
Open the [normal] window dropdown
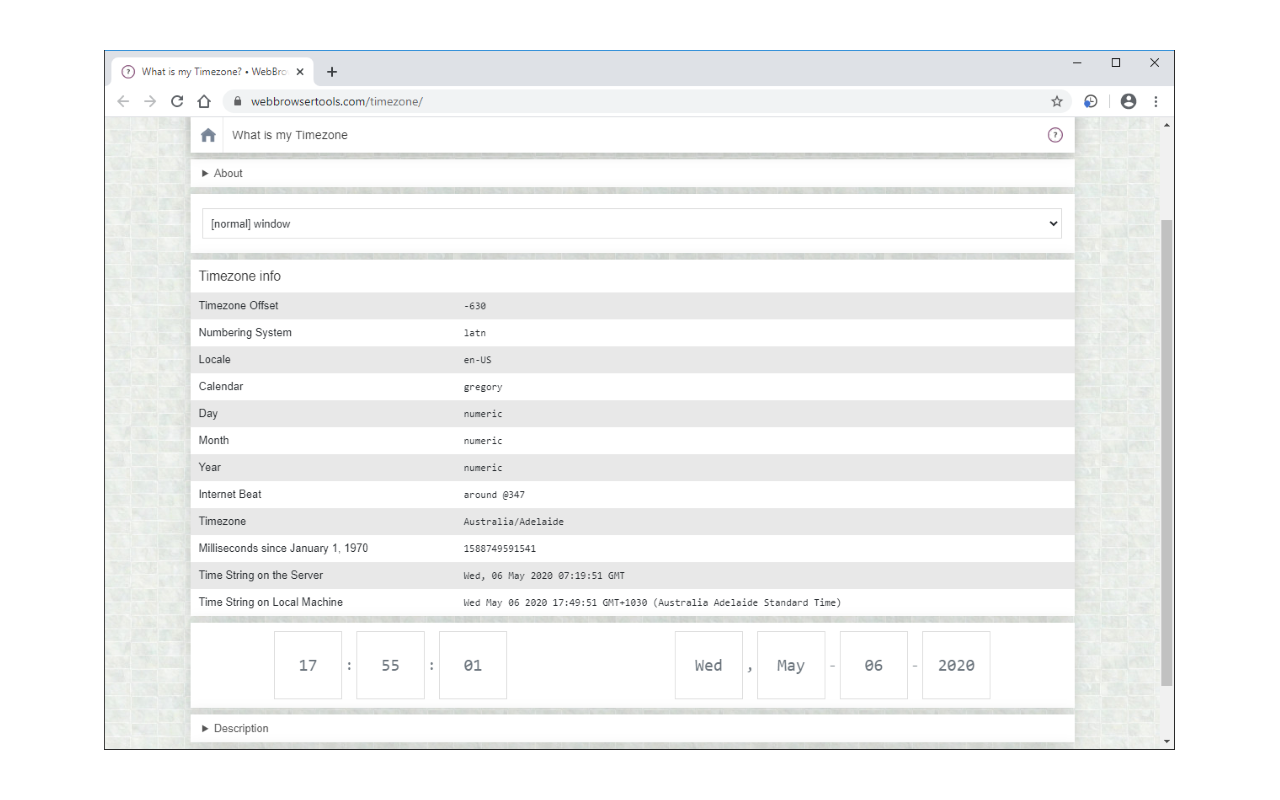[x=632, y=224]
